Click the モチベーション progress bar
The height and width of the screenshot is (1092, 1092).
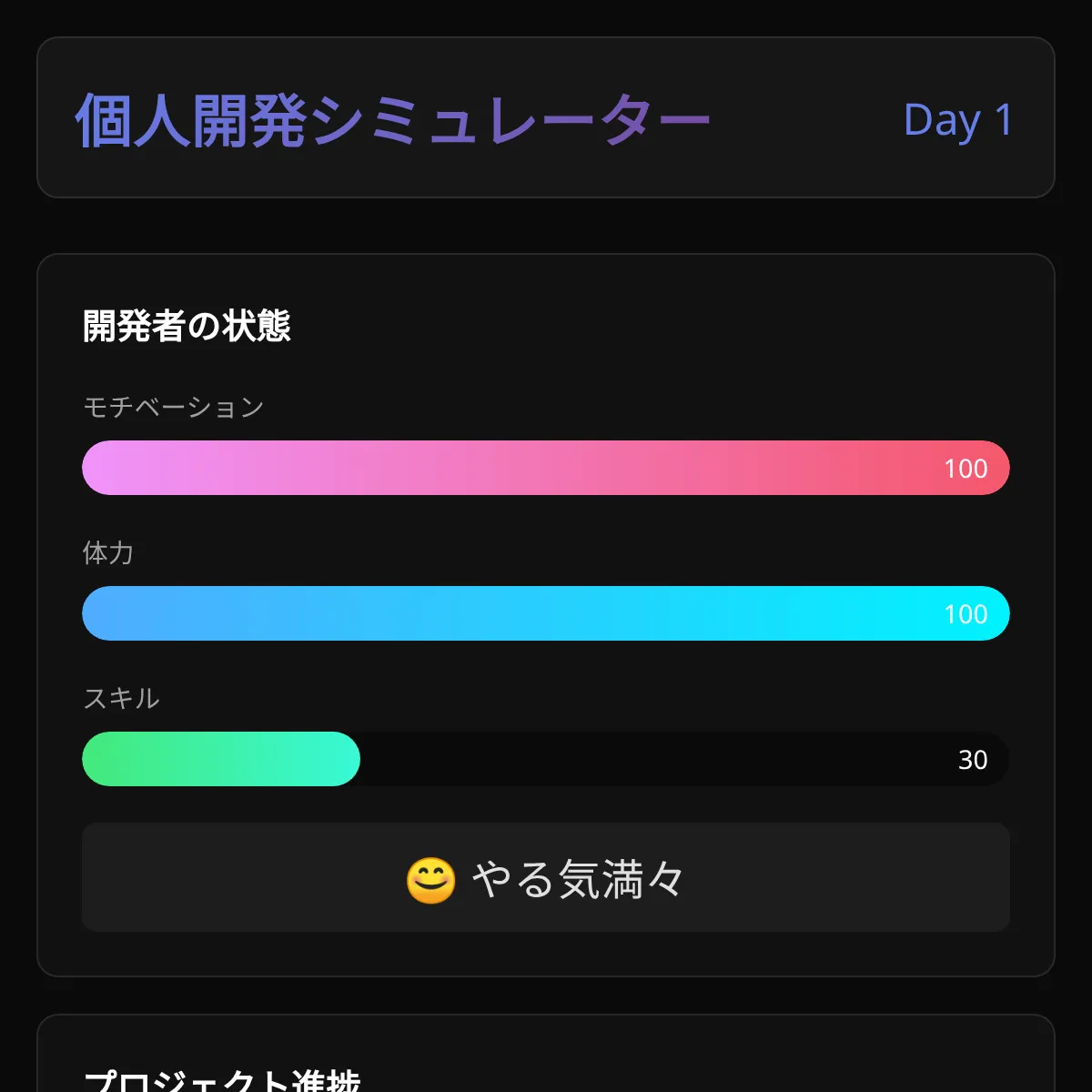(546, 468)
